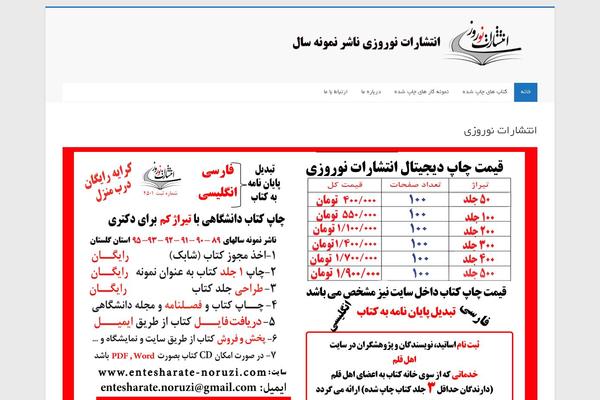Click the line خدماتی که از سوی خانه کتاب

click(x=404, y=375)
